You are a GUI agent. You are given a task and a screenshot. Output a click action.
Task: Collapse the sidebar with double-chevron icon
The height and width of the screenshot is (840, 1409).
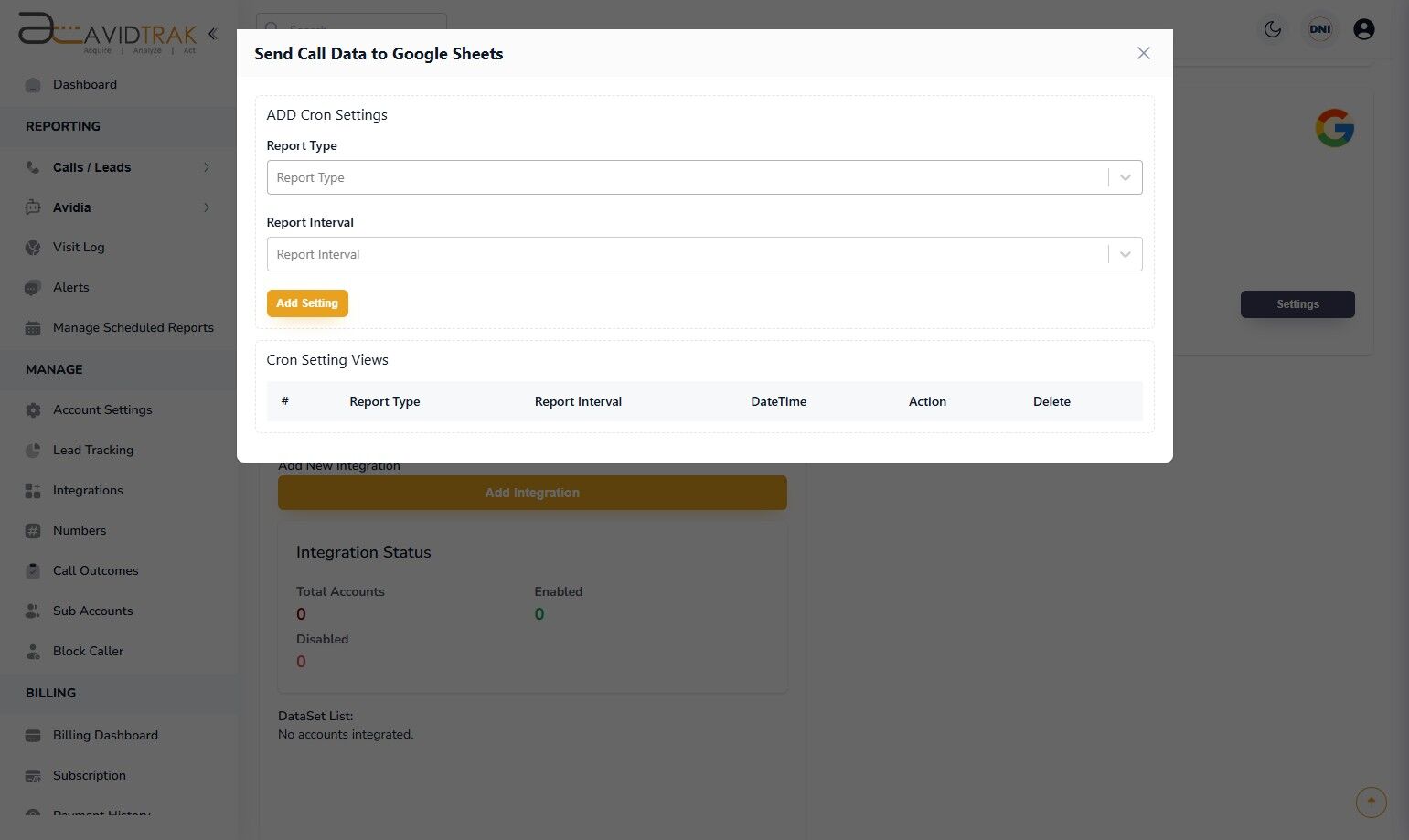(212, 34)
